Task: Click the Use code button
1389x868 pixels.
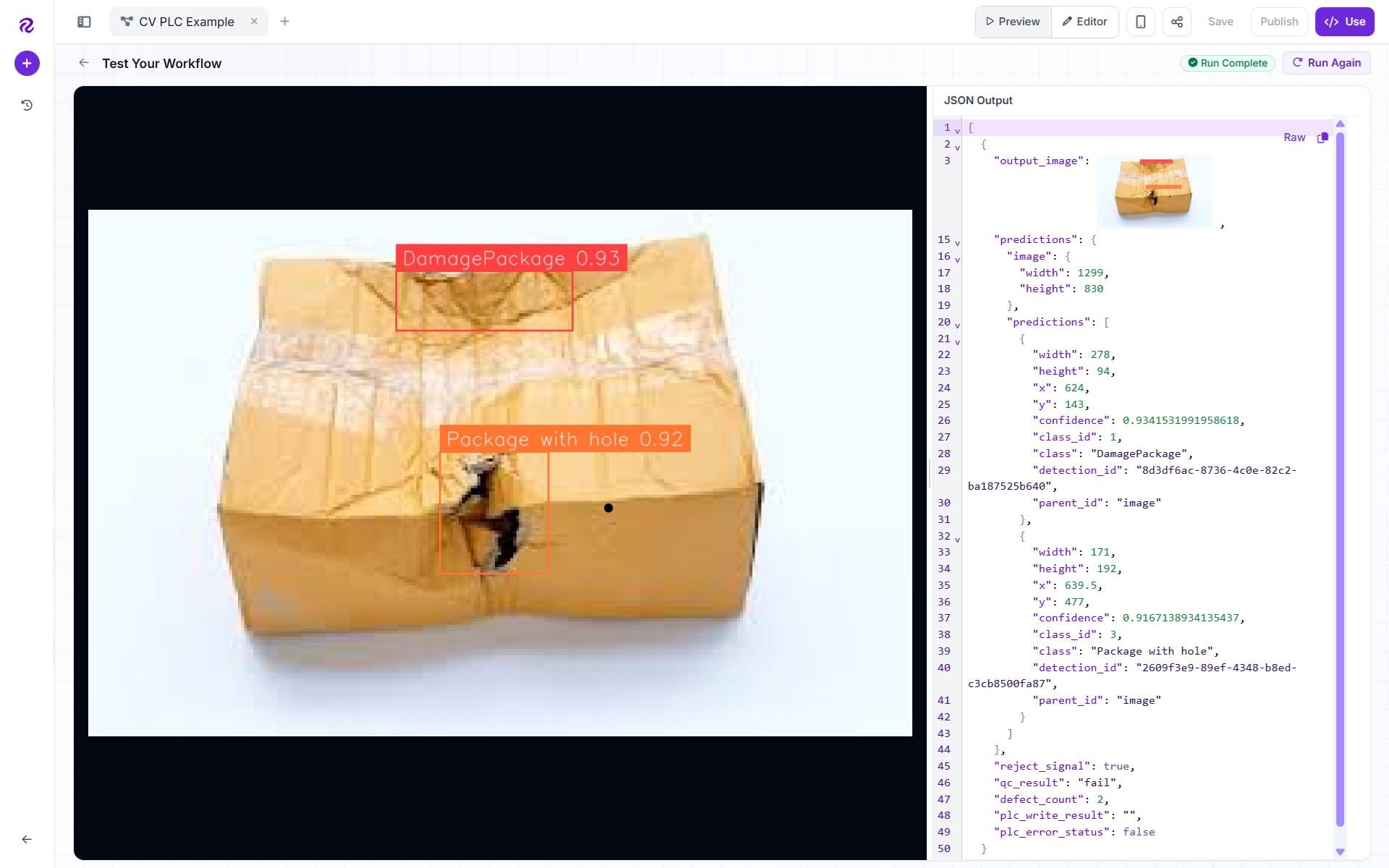Action: coord(1345,22)
